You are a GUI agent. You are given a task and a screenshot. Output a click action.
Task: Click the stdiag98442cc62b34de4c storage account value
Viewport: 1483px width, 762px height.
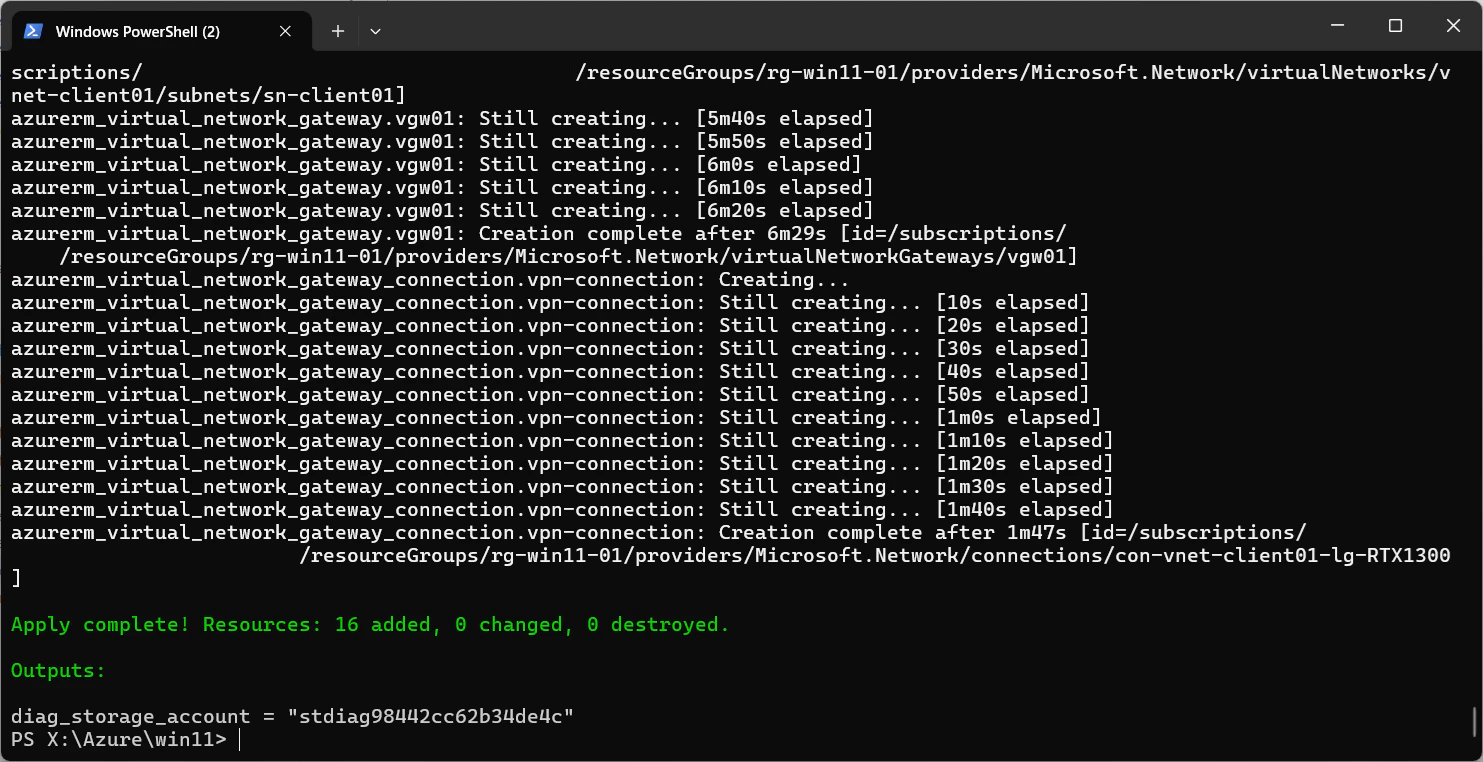(x=431, y=717)
